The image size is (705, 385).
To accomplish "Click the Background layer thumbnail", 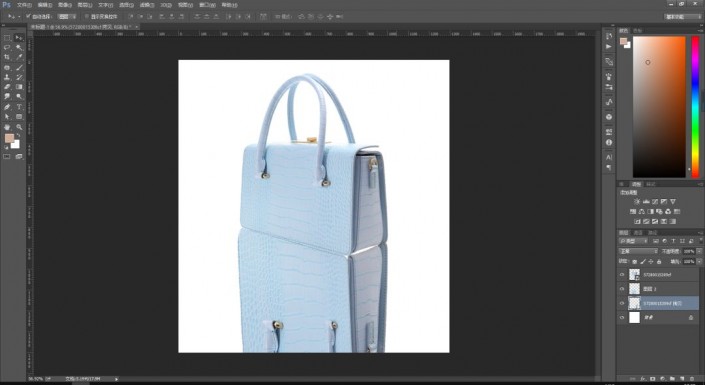I will [x=634, y=318].
